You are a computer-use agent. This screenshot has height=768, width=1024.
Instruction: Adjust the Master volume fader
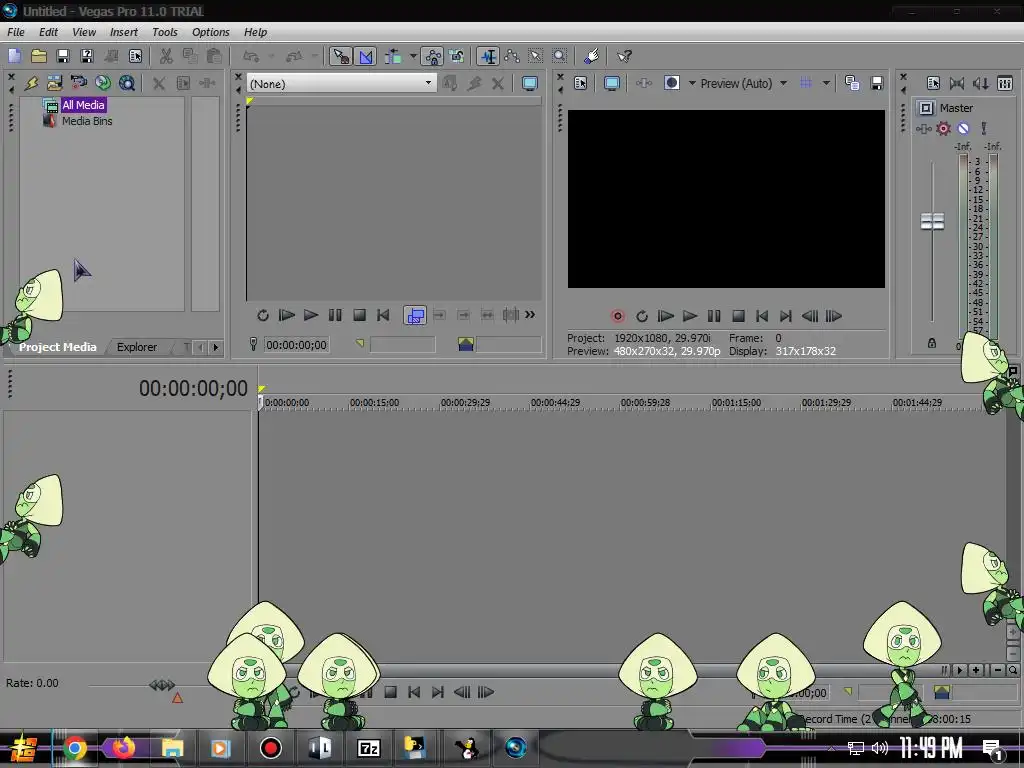click(932, 221)
